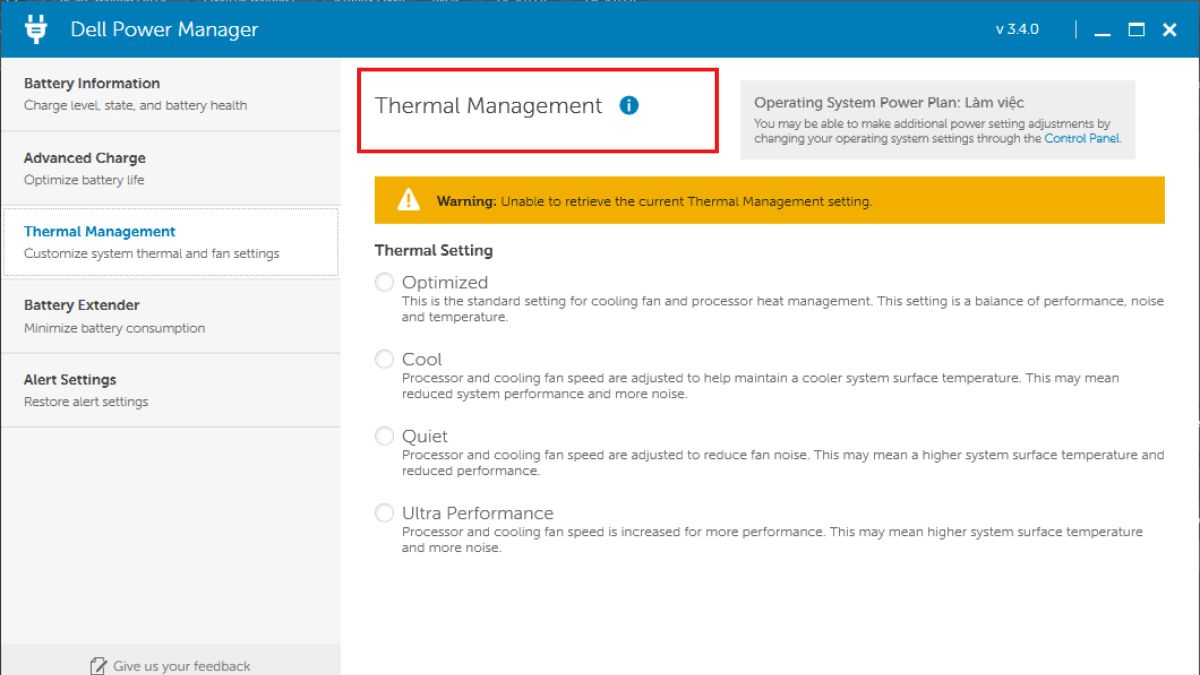Click the Optimized setting description text
Screen dimensions: 1200x675
click(783, 309)
